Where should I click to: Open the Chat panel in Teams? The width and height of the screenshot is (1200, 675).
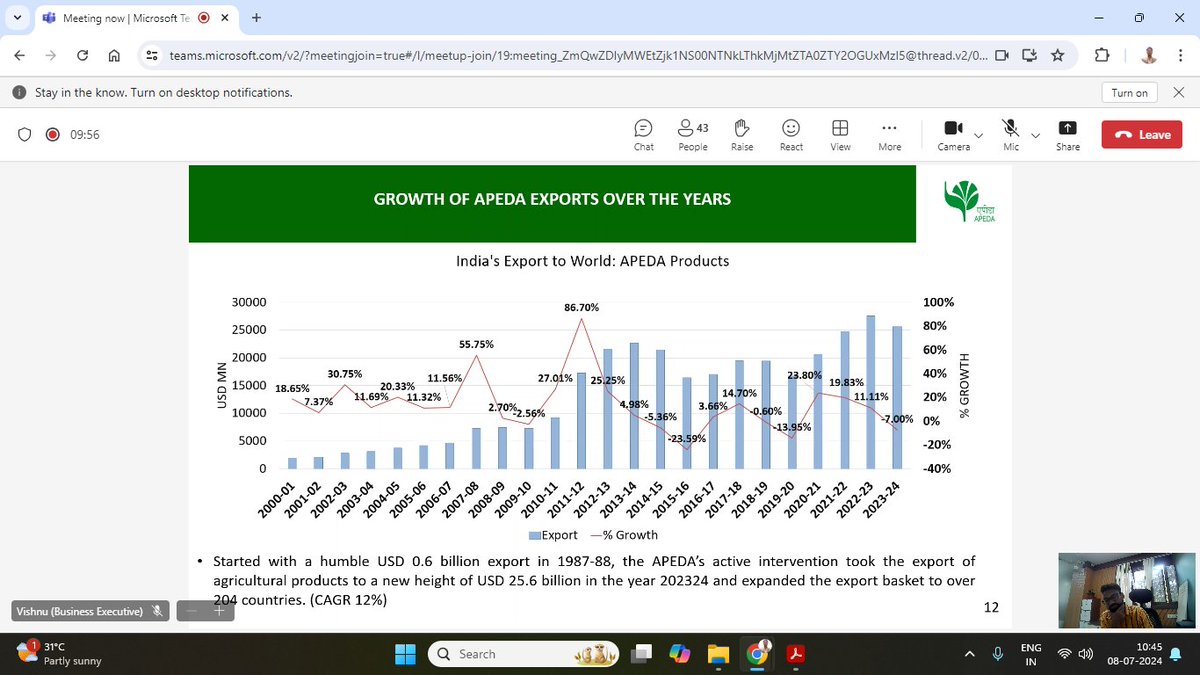643,135
